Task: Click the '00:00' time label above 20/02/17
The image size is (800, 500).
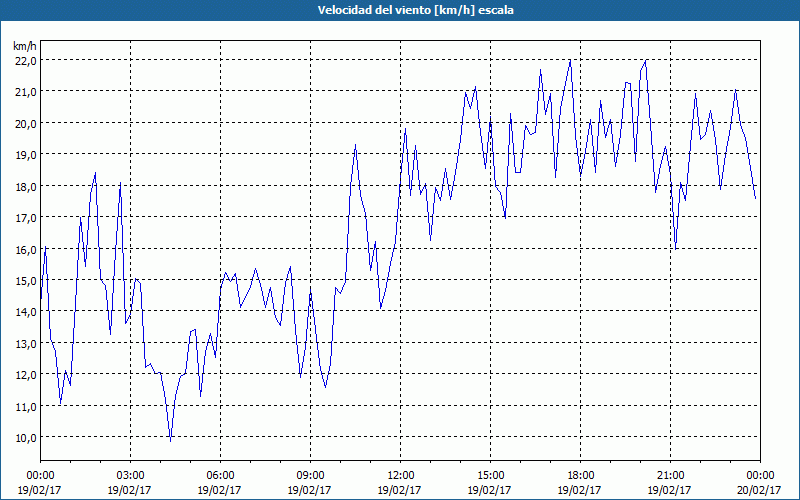Action: tap(760, 476)
